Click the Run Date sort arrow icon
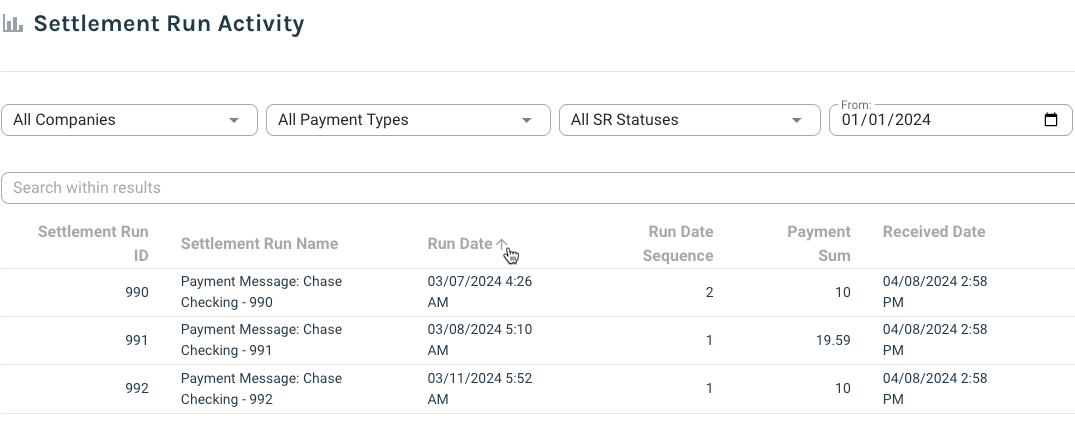The height and width of the screenshot is (423, 1075). tap(502, 244)
